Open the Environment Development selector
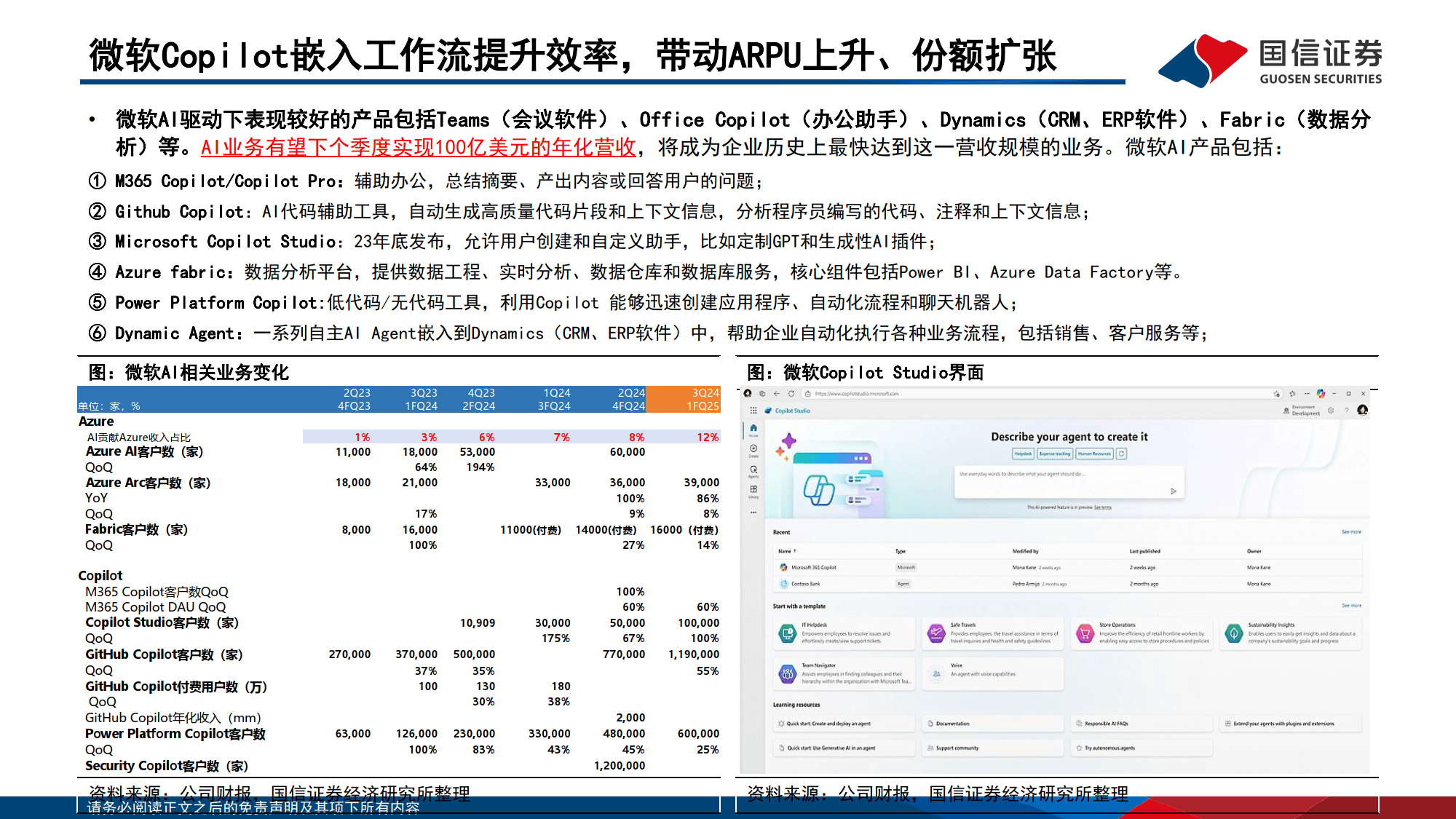This screenshot has height=819, width=1456. 1301,411
